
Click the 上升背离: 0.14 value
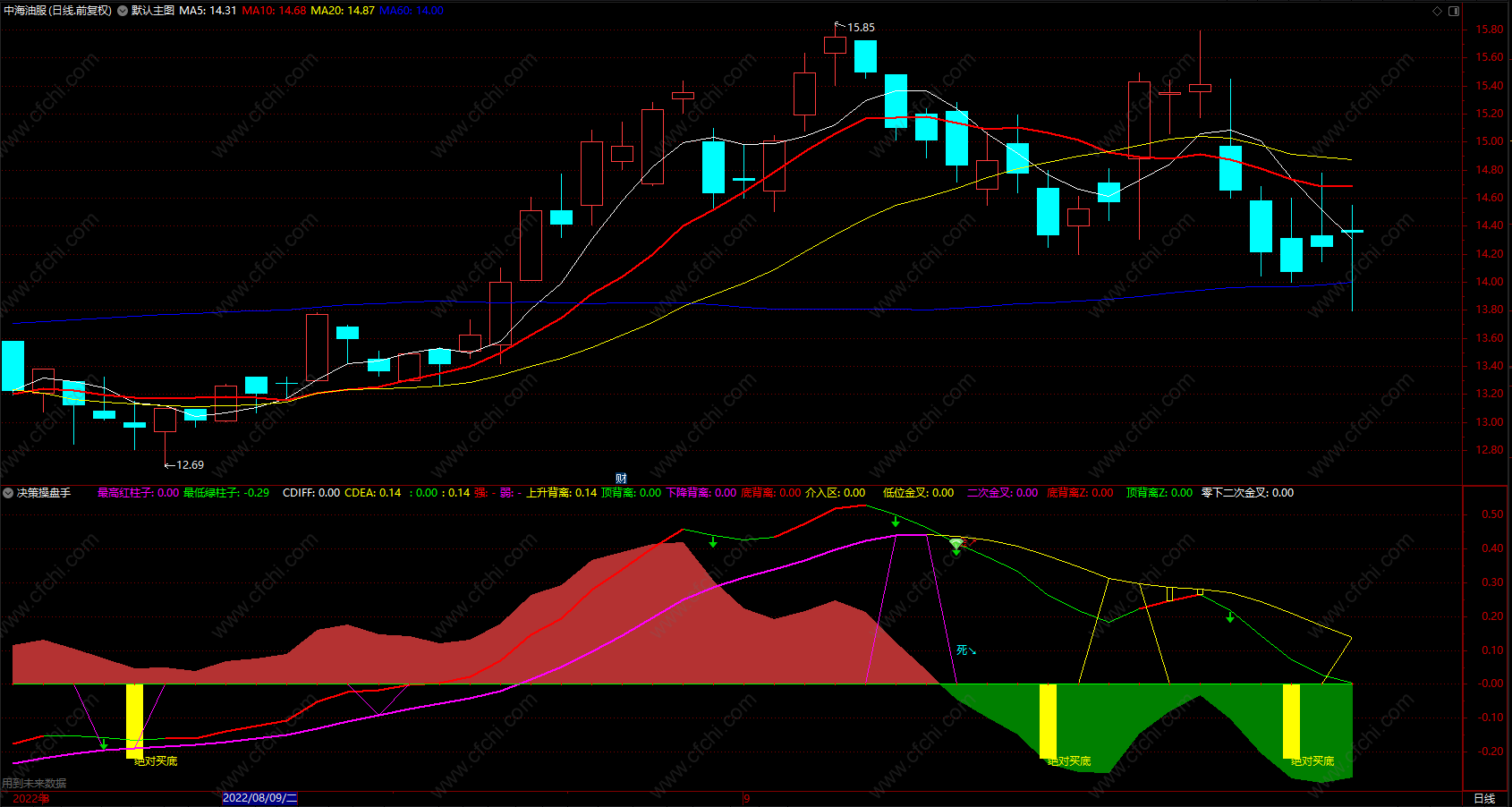click(562, 493)
